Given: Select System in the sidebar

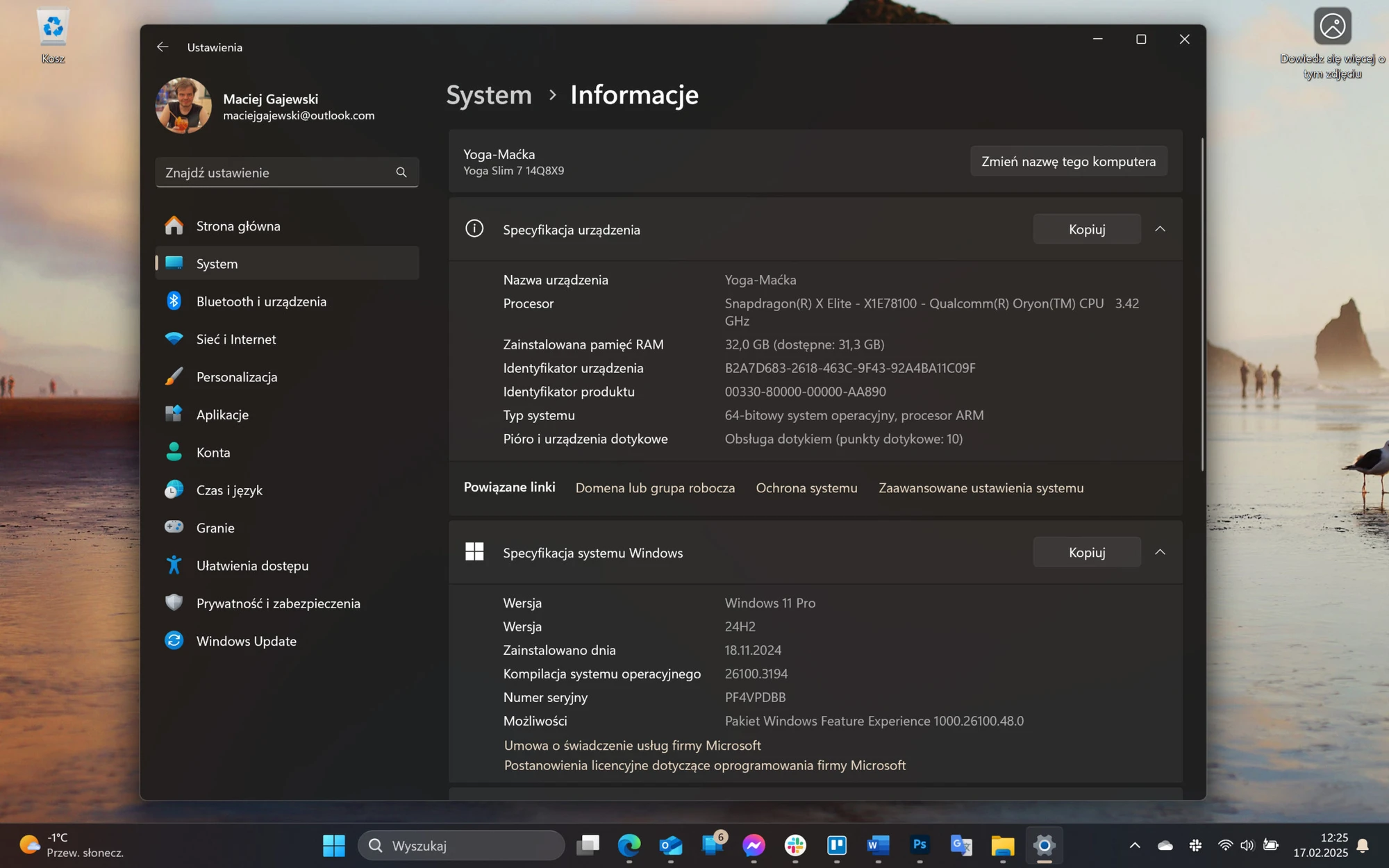Looking at the screenshot, I should [287, 263].
